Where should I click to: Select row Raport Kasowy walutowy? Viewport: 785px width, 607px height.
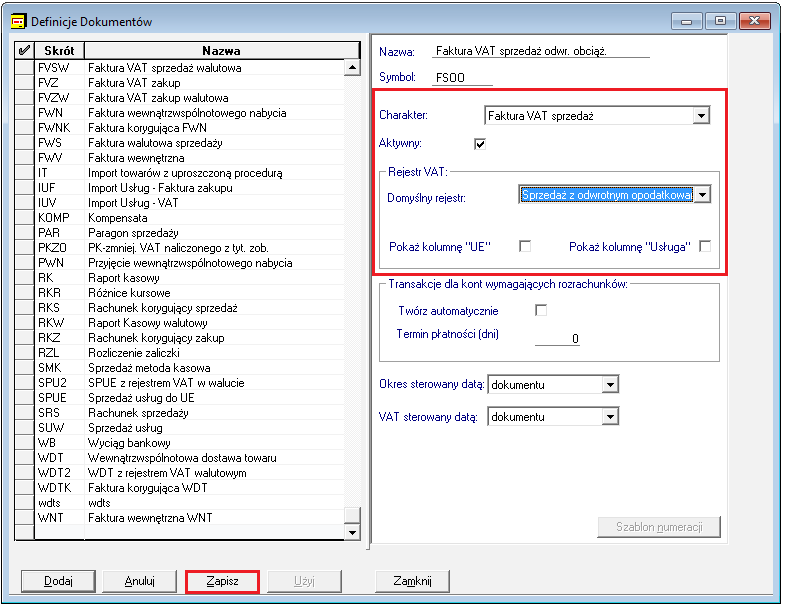[x=189, y=323]
